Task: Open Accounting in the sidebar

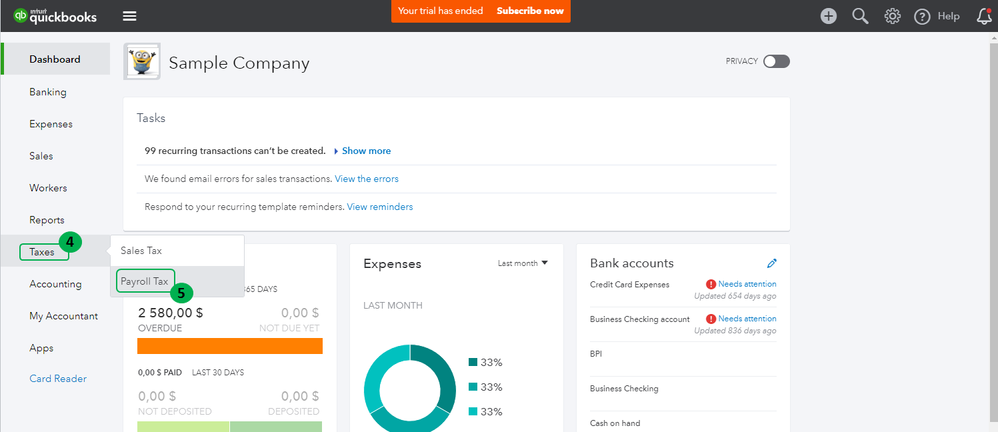Action: (x=55, y=284)
